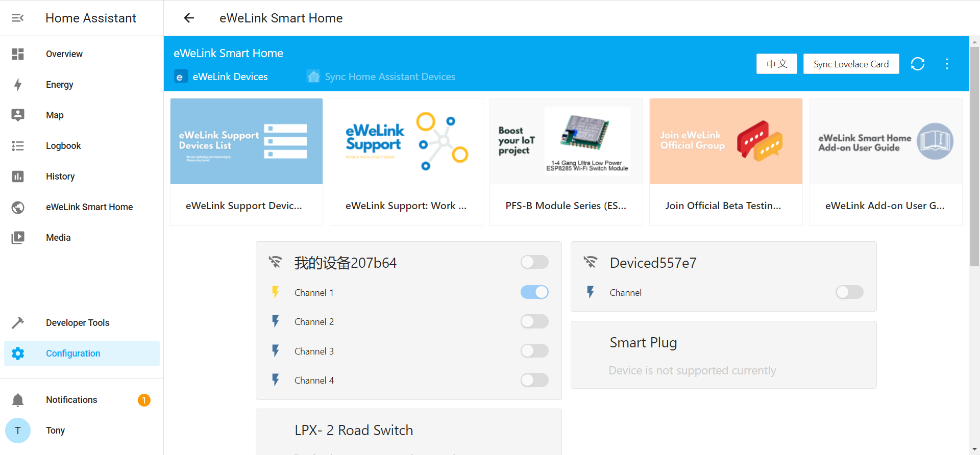Toggle the Deviced557e7 Channel switch
The image size is (980, 455).
tap(849, 292)
